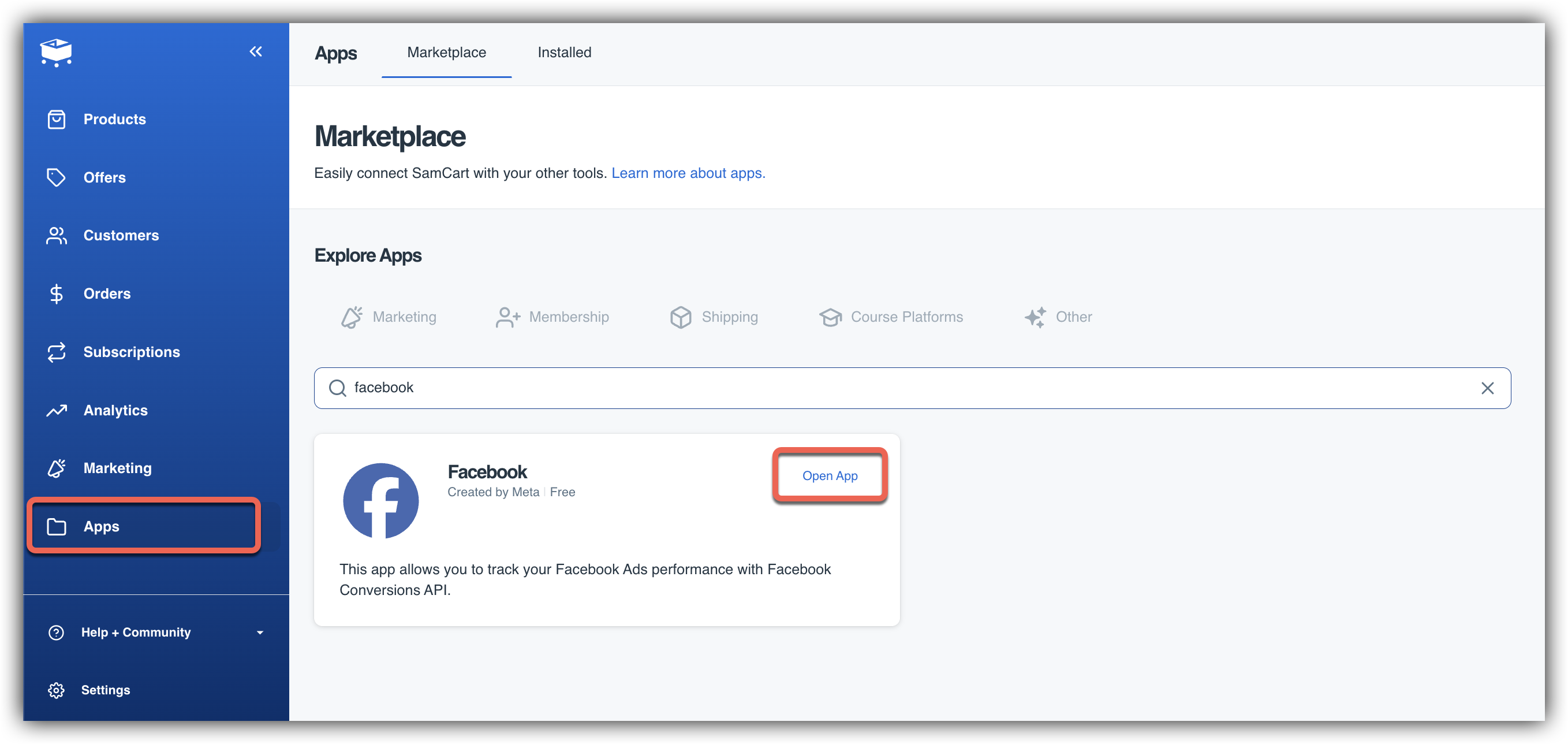Viewport: 1568px width, 744px height.
Task: Open Products shopping bag icon
Action: coord(57,120)
